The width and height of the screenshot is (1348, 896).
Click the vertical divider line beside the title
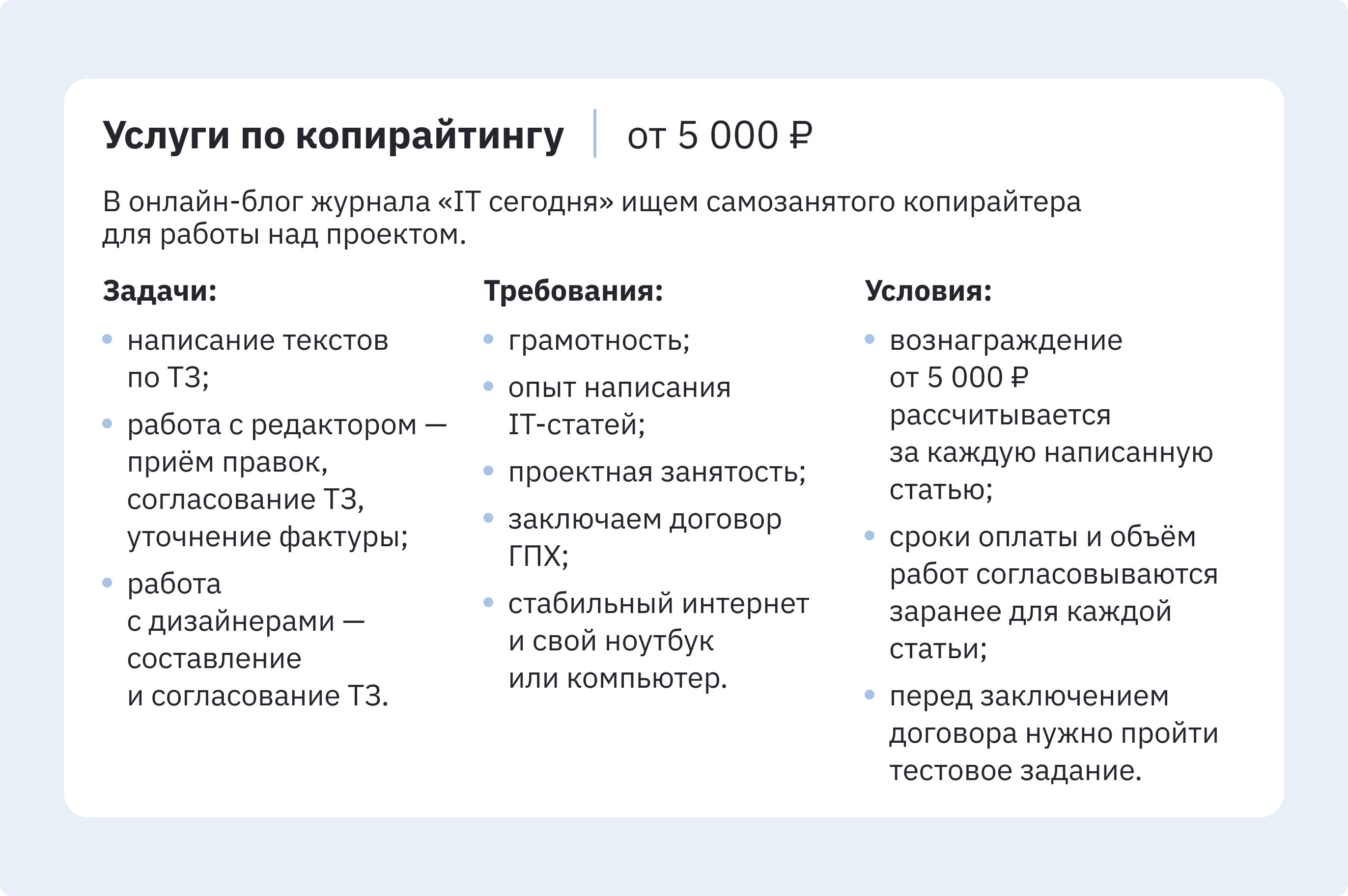coord(595,134)
